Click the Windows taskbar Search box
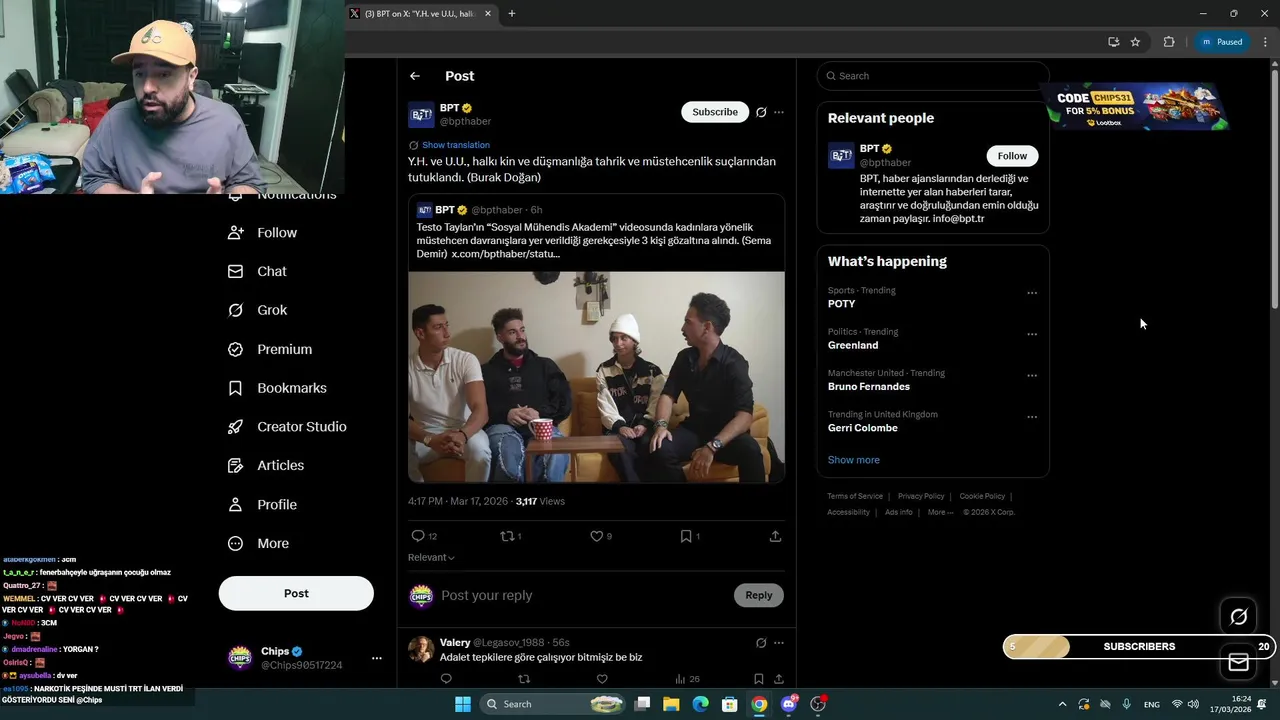Viewport: 1280px width, 720px height. coord(553,704)
